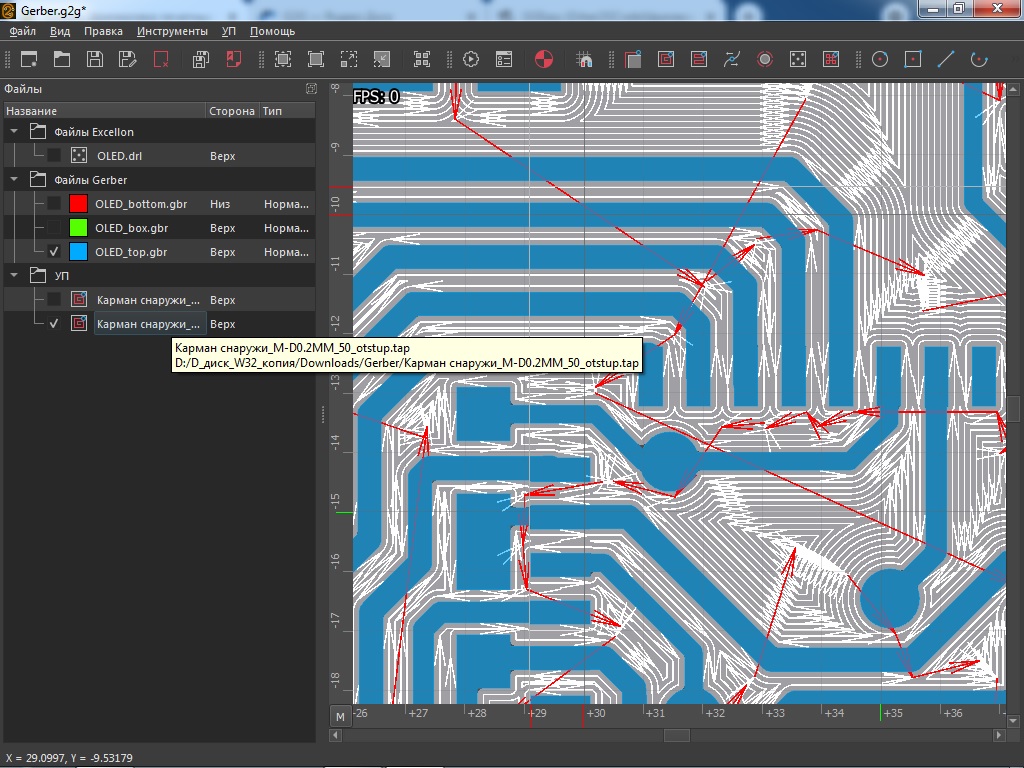This screenshot has width=1024, height=768.
Task: Uncheck the OLED_top.gbr layer checkbox
Action: point(54,252)
